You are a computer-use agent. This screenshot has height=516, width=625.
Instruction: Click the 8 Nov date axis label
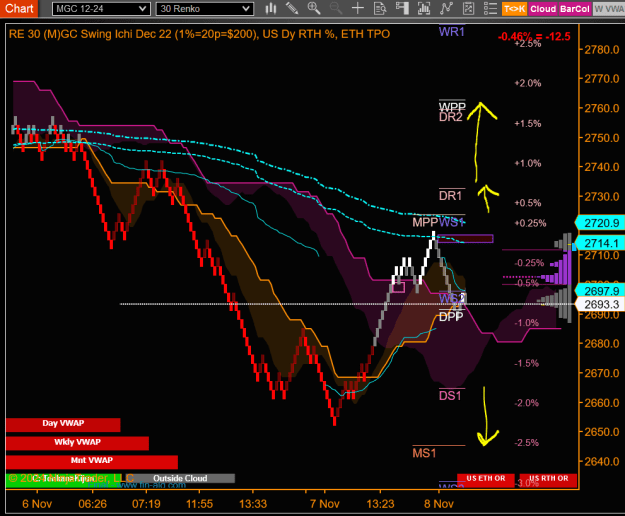(438, 504)
